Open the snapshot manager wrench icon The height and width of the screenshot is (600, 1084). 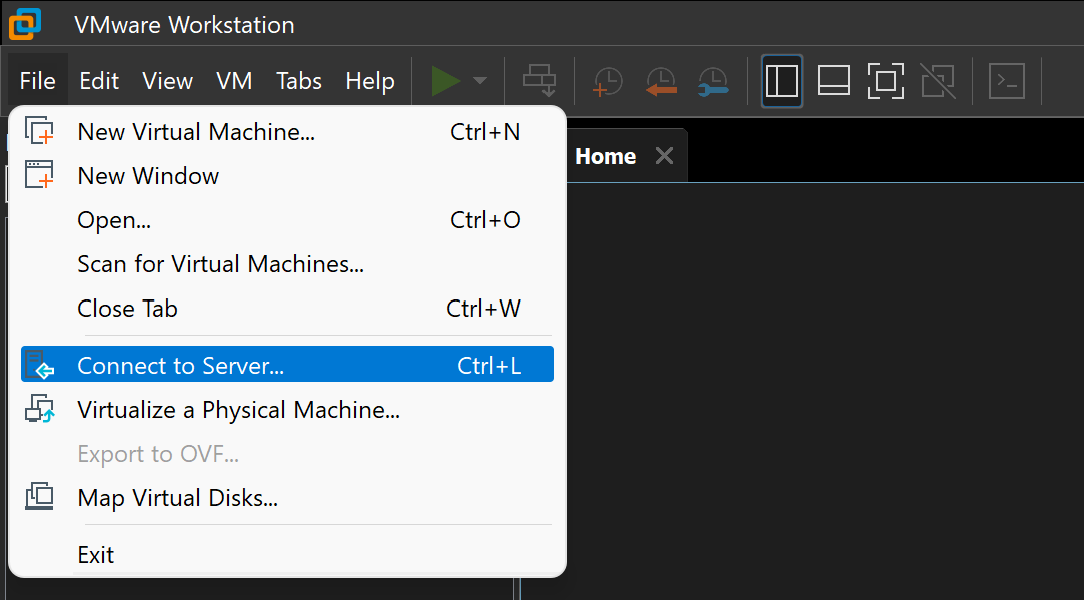tap(713, 81)
